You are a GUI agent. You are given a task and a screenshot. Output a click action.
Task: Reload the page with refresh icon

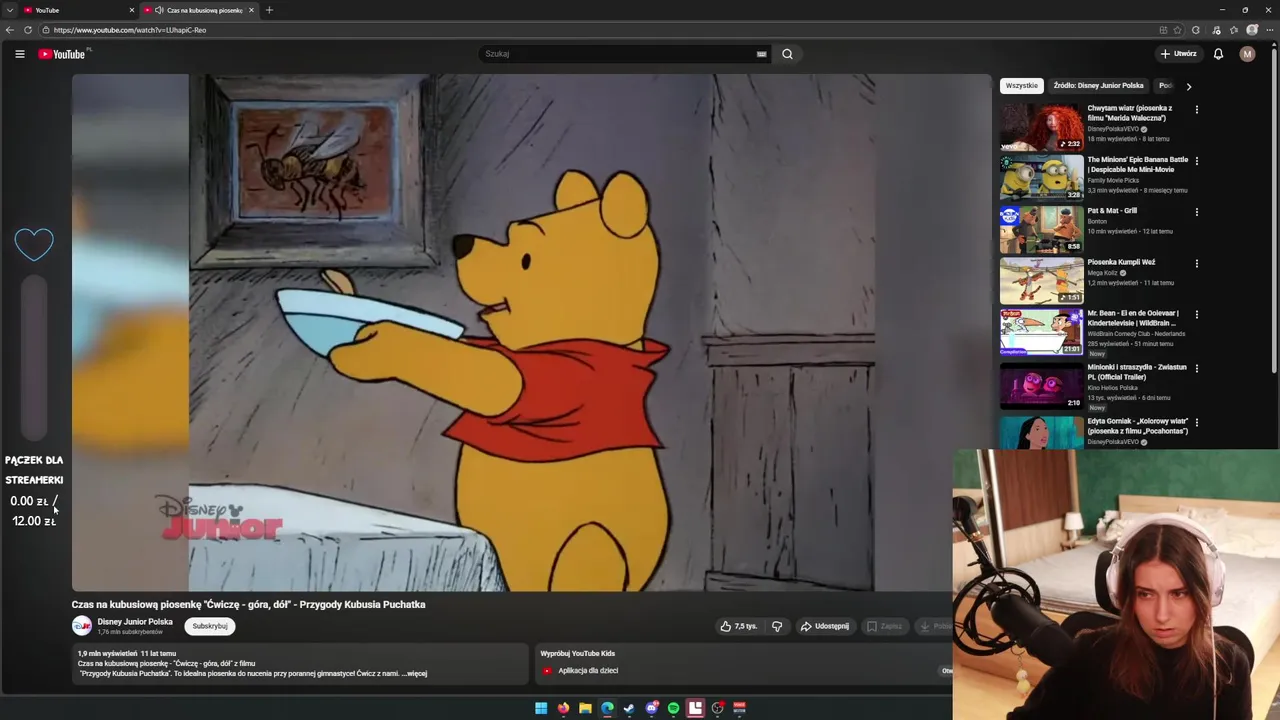pyautogui.click(x=27, y=30)
